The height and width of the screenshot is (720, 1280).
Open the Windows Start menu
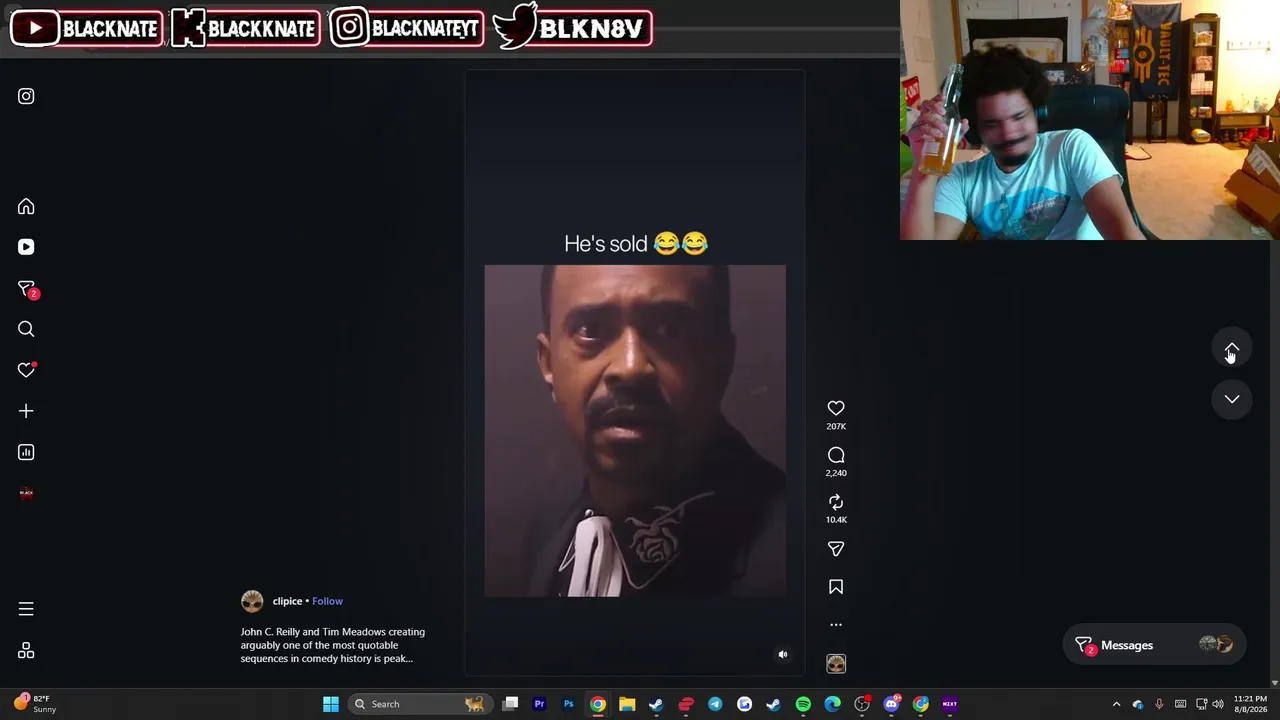[x=331, y=704]
